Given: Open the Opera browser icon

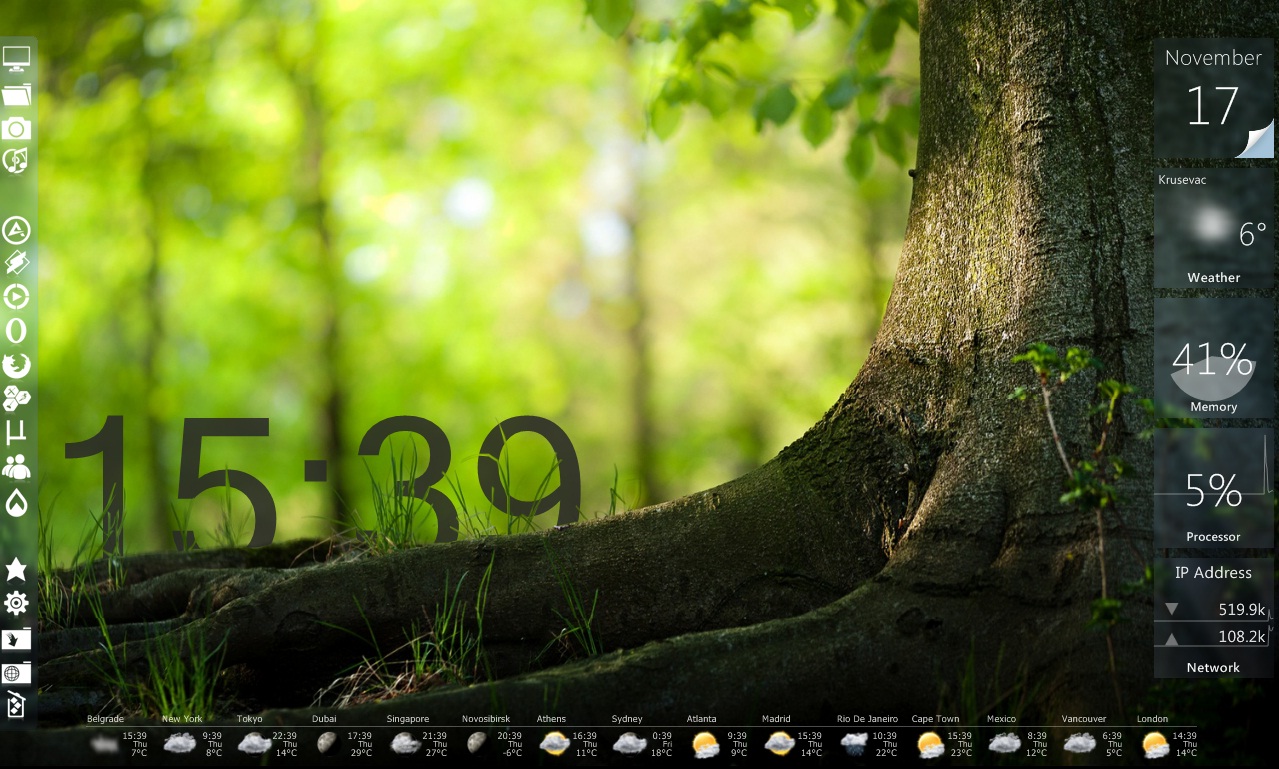Looking at the screenshot, I should [x=16, y=331].
